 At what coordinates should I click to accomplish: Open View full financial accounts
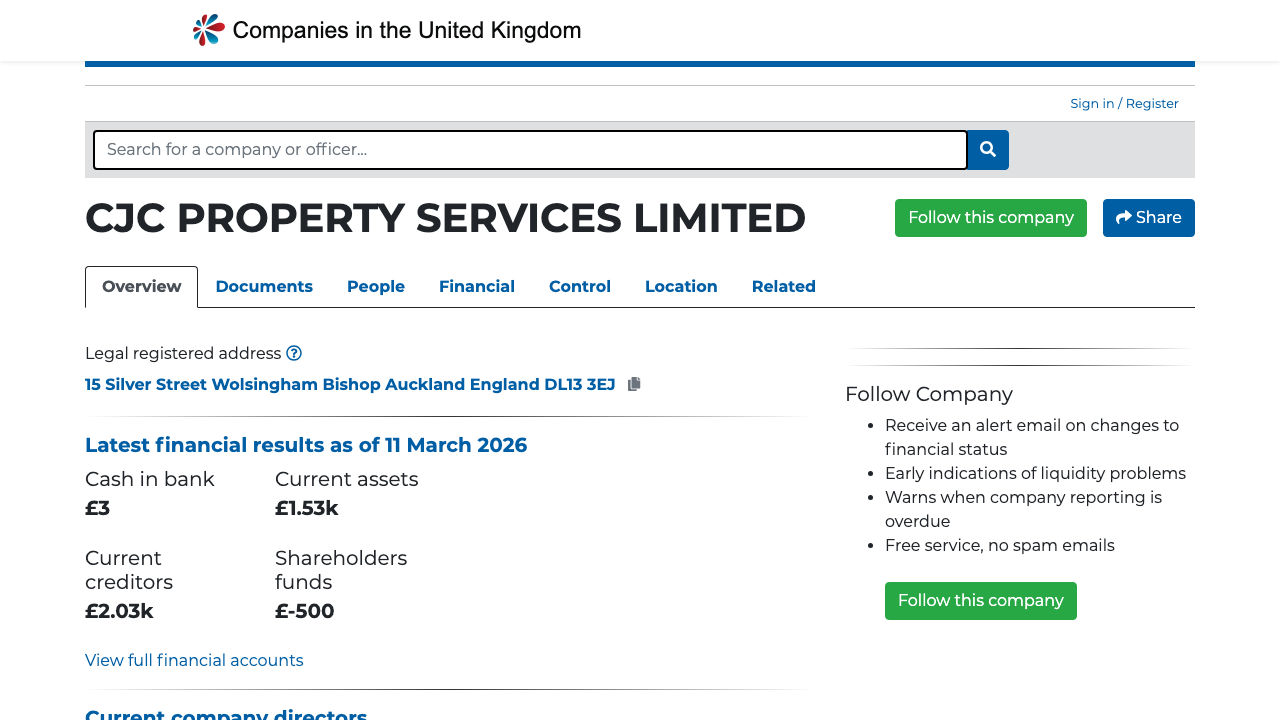(x=194, y=660)
